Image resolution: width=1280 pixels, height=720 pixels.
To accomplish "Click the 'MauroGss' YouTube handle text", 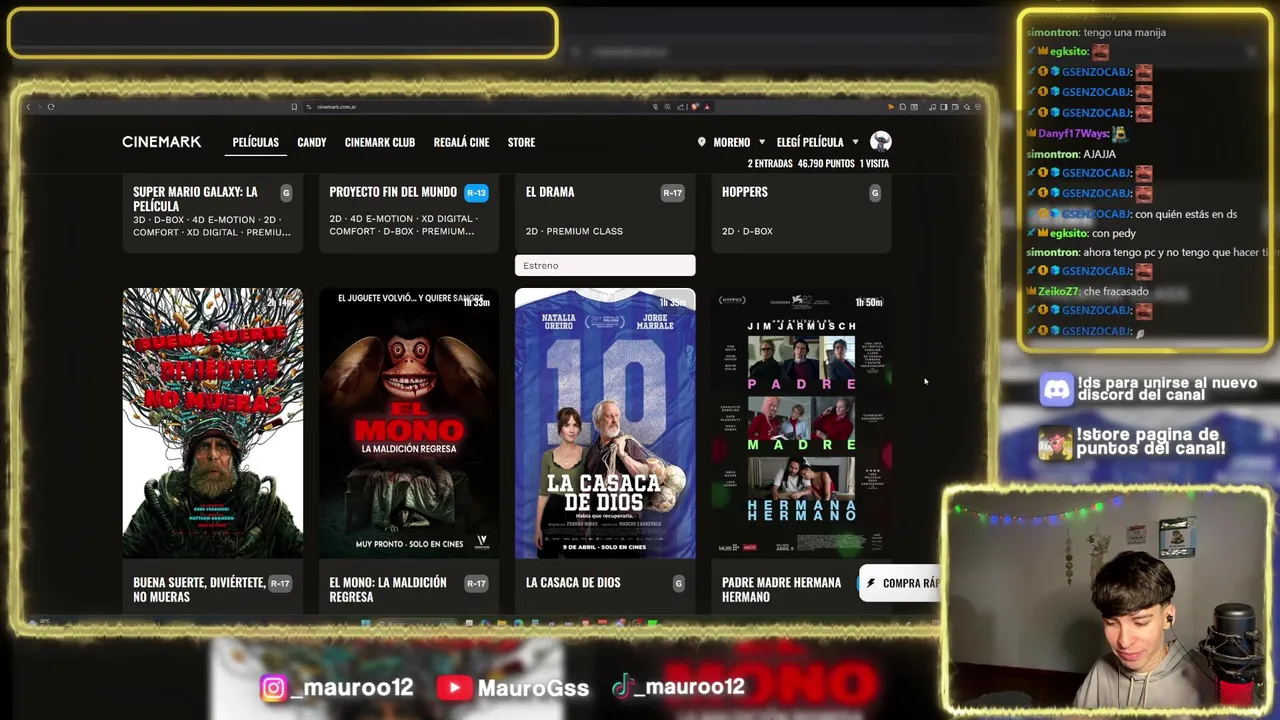I will pyautogui.click(x=533, y=688).
